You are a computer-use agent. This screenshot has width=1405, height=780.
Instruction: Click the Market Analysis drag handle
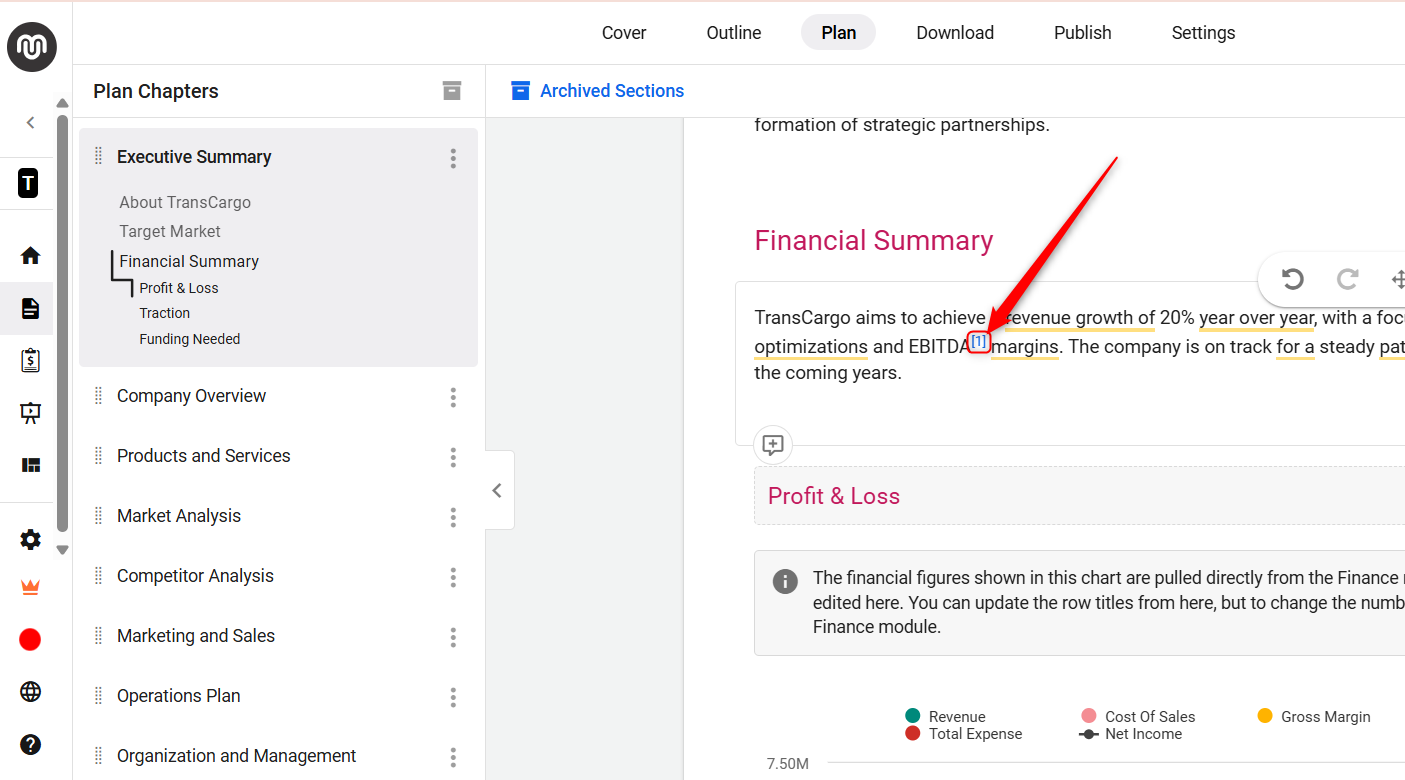(98, 516)
